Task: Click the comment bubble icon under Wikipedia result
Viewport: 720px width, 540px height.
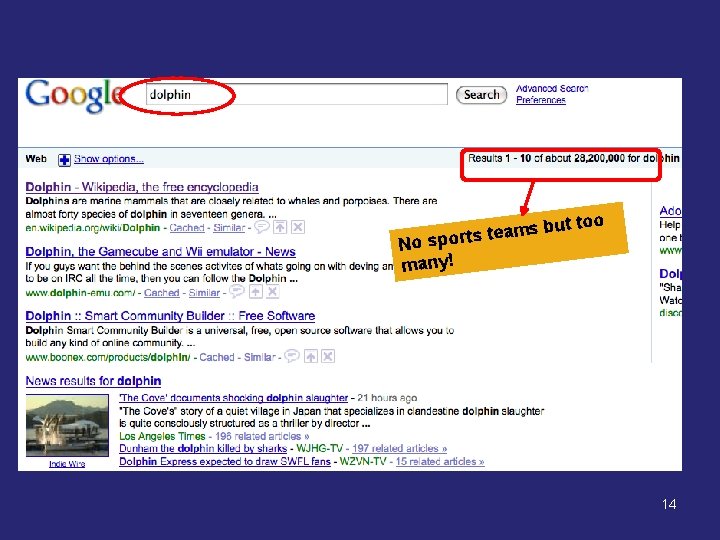Action: coord(262,227)
